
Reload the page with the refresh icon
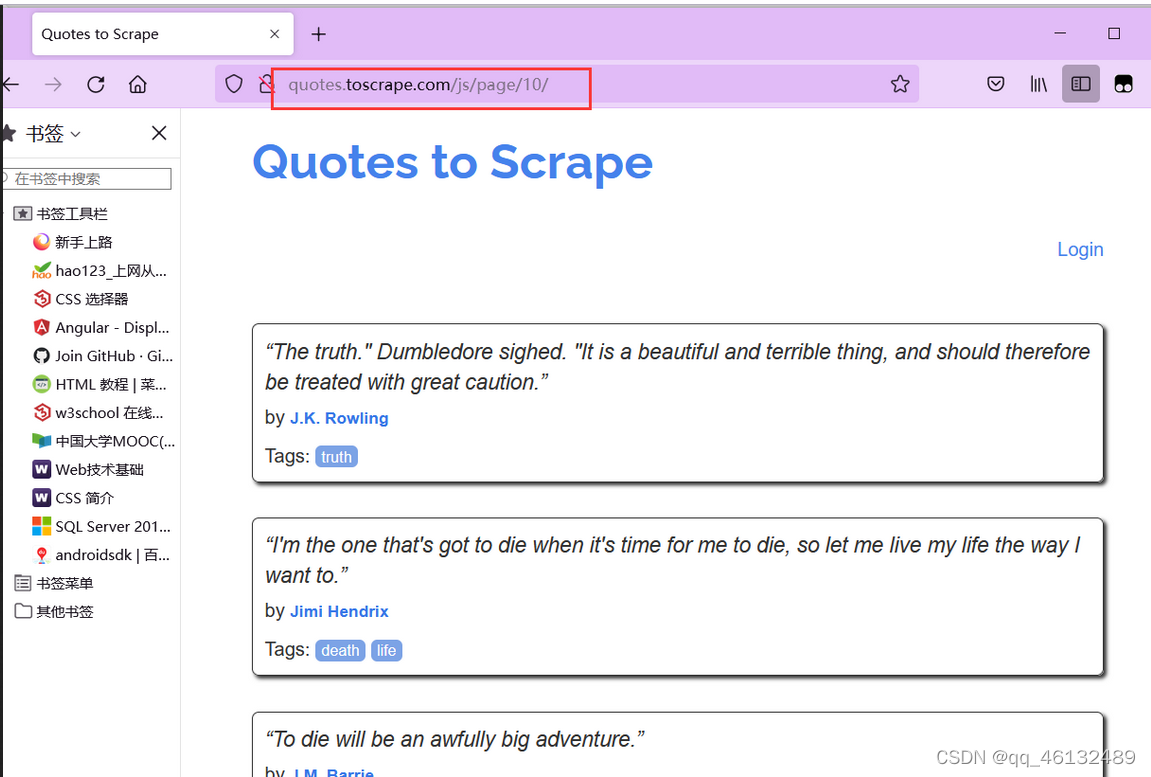coord(96,84)
